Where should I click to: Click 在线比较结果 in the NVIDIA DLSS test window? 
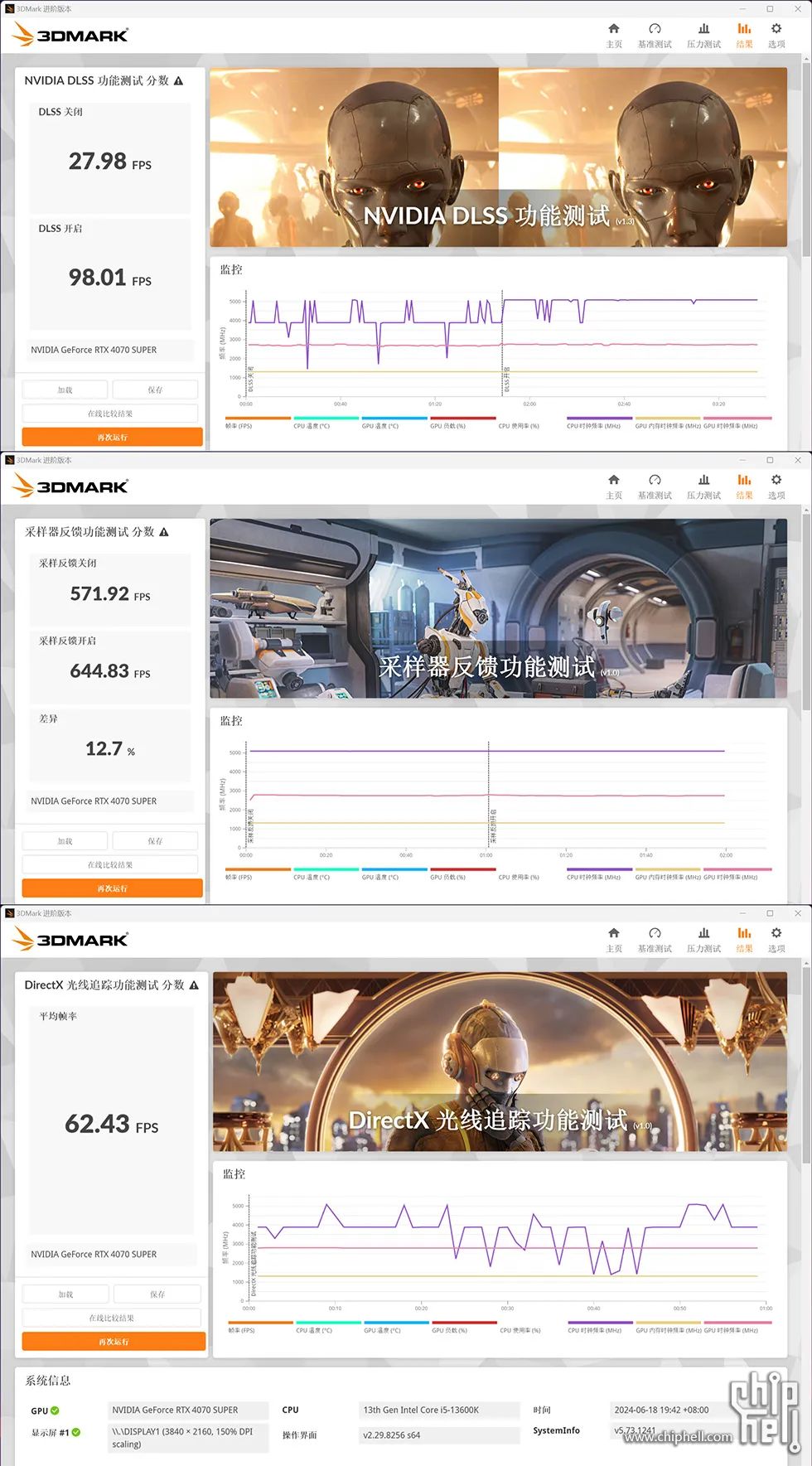point(110,414)
